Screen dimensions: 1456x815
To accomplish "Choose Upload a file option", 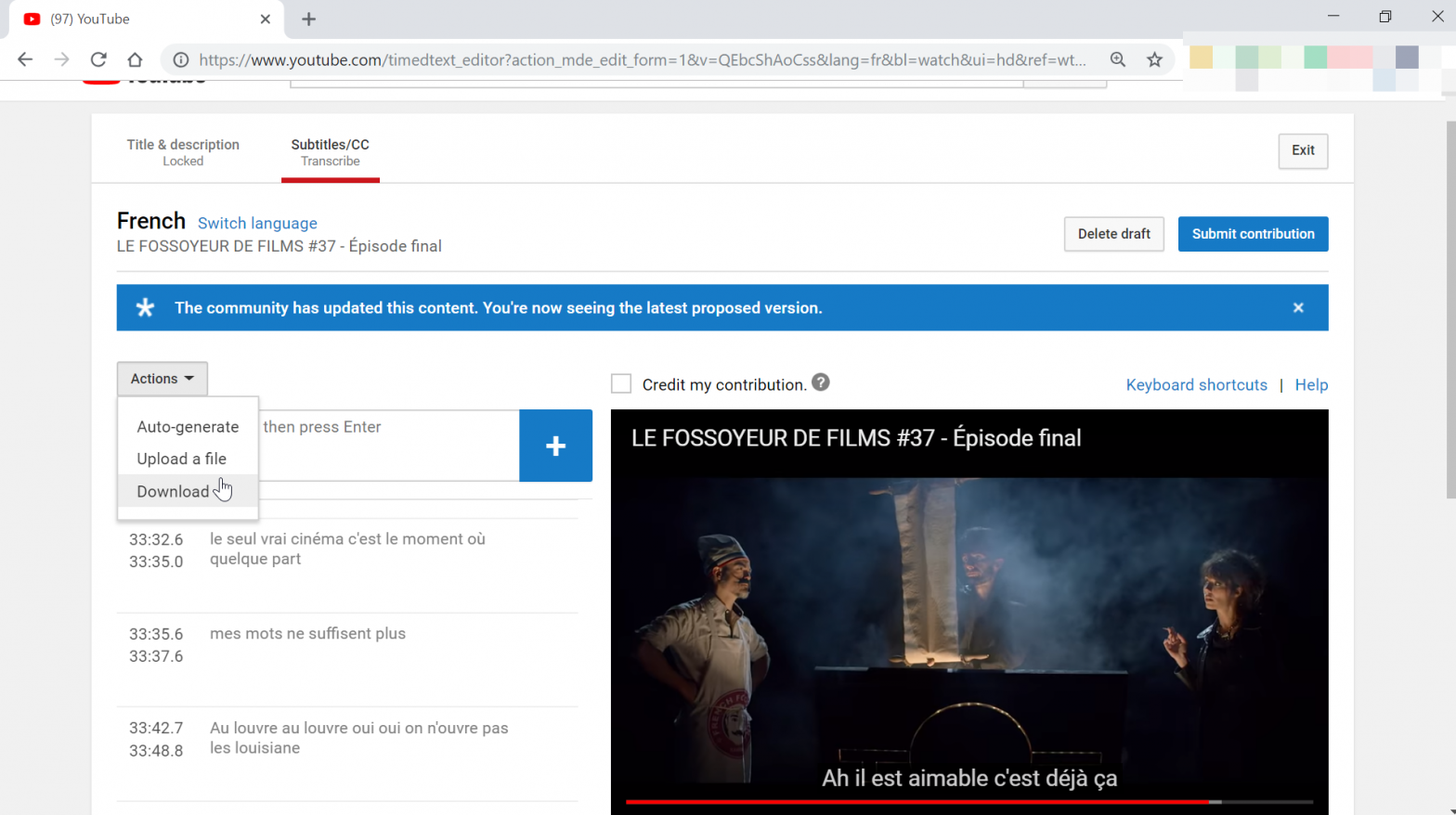I will point(188,459).
